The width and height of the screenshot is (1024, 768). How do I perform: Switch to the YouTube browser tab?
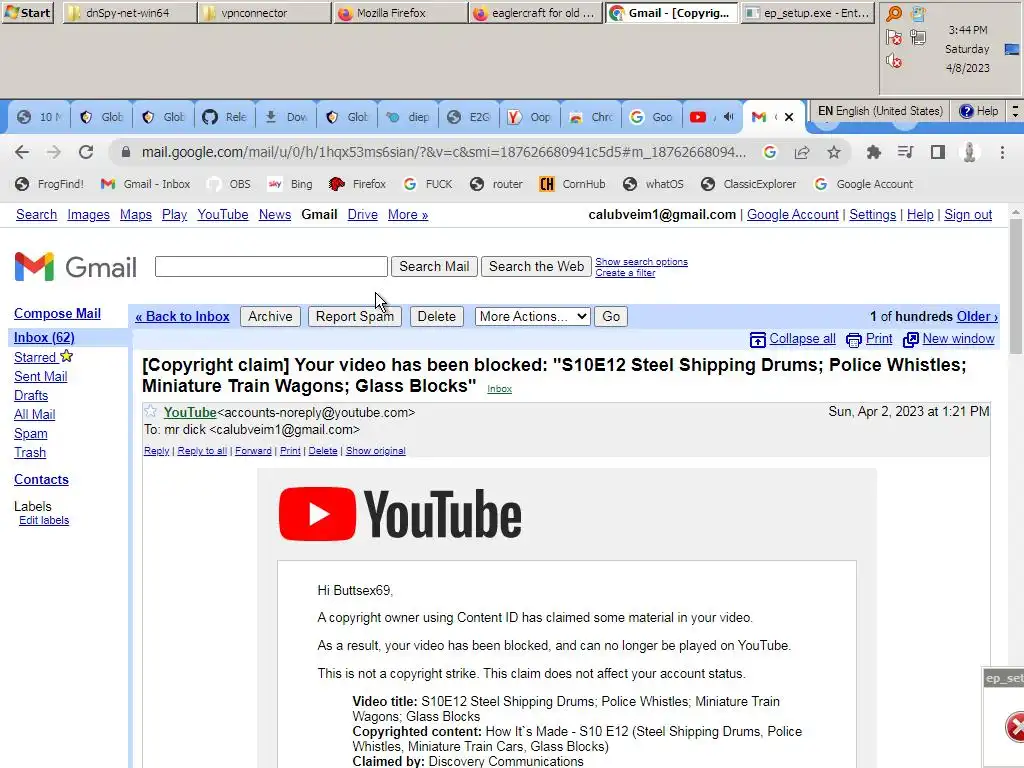[711, 117]
